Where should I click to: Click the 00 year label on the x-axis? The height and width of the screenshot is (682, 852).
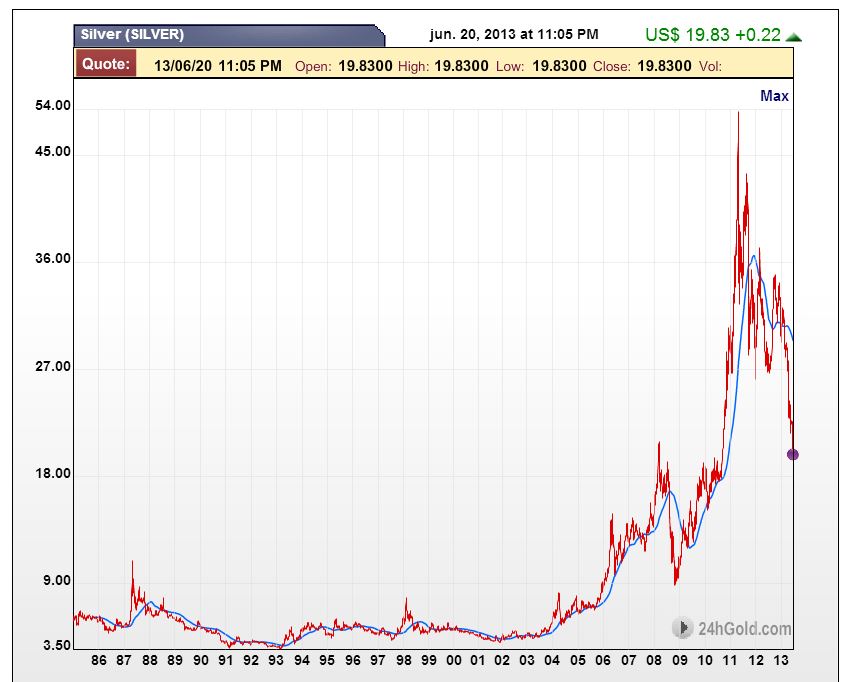tap(454, 662)
